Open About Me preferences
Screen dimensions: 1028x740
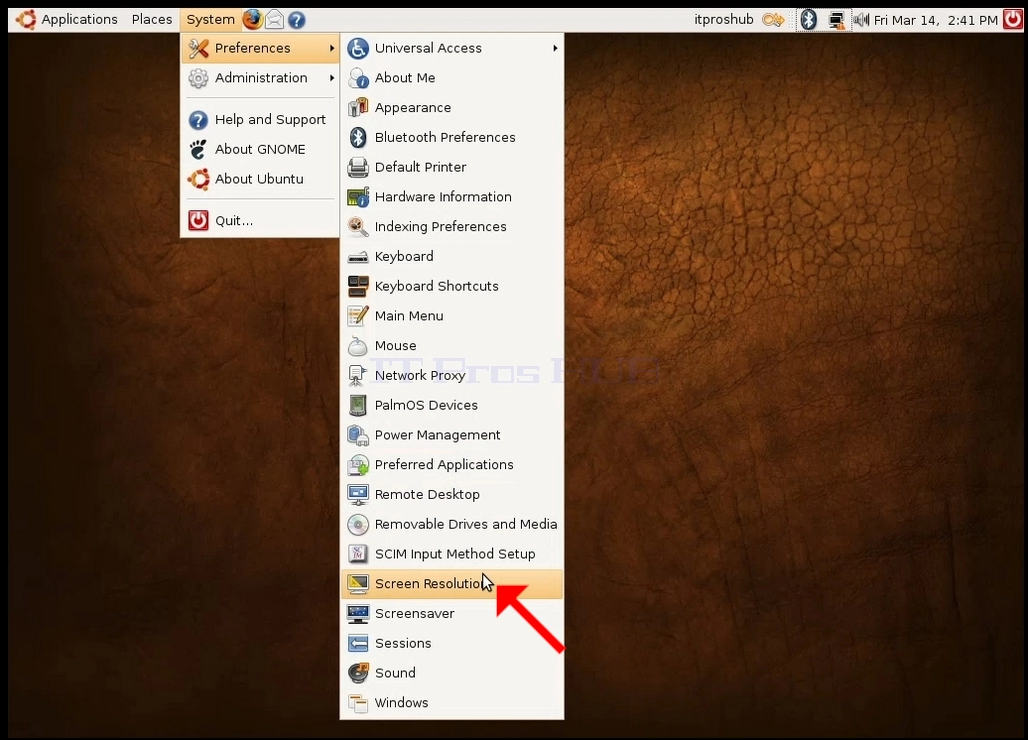click(452, 78)
